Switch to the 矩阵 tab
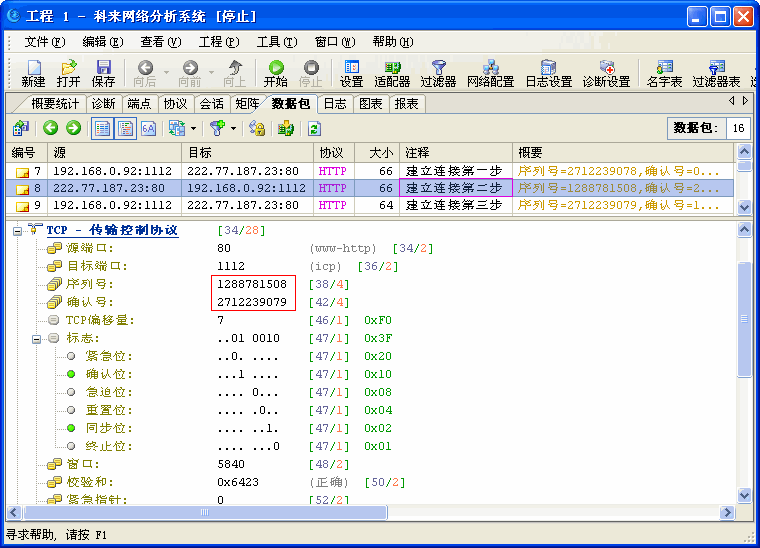 [x=247, y=104]
